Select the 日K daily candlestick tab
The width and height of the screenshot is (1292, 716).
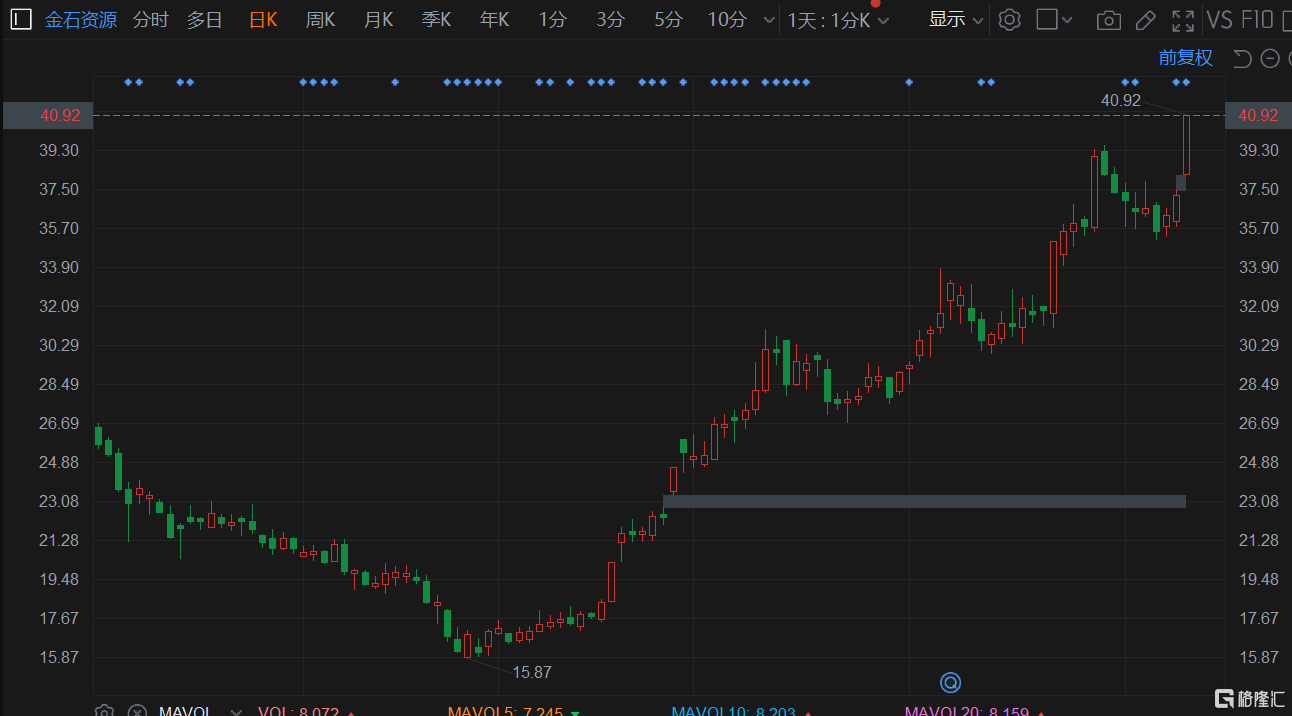(x=263, y=19)
